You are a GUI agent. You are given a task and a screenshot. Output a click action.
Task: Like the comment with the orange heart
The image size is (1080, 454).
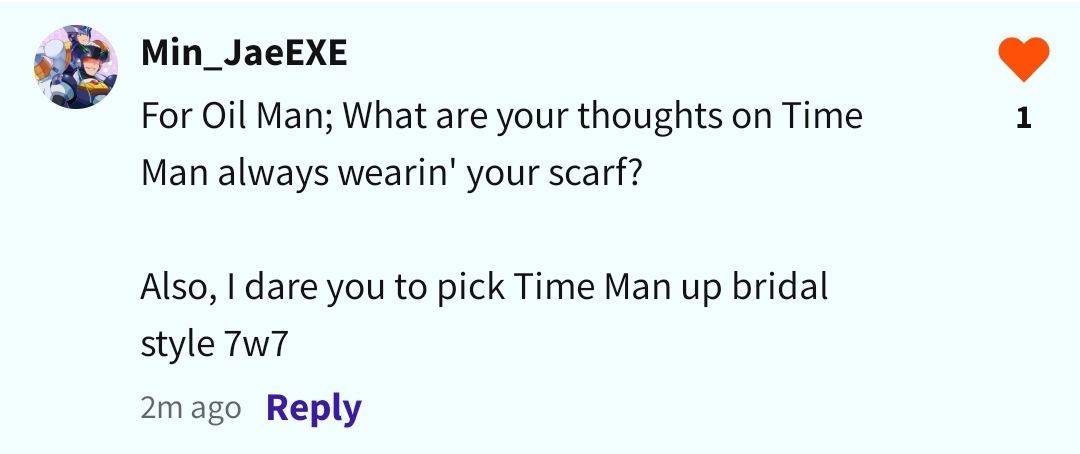(1024, 59)
